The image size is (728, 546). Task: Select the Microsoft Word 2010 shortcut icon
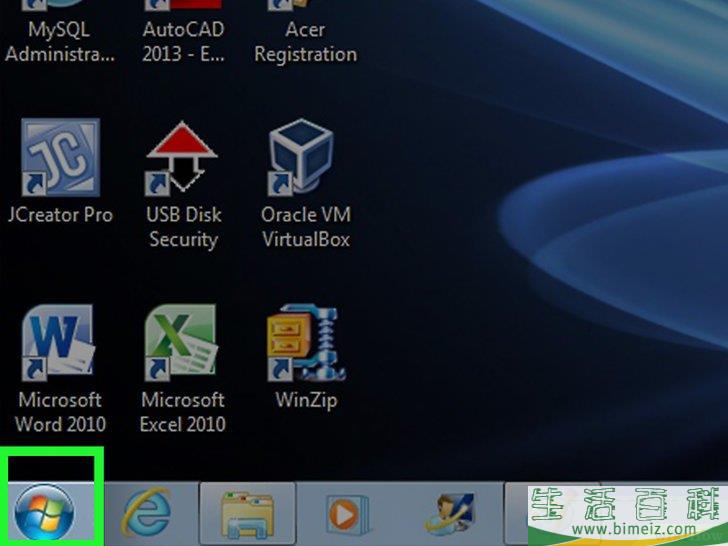59,344
